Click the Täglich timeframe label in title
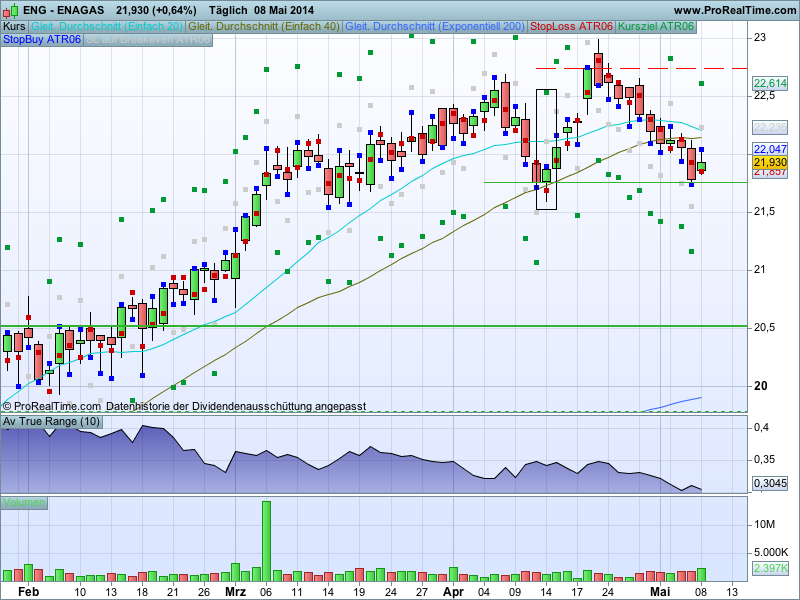 tap(230, 9)
